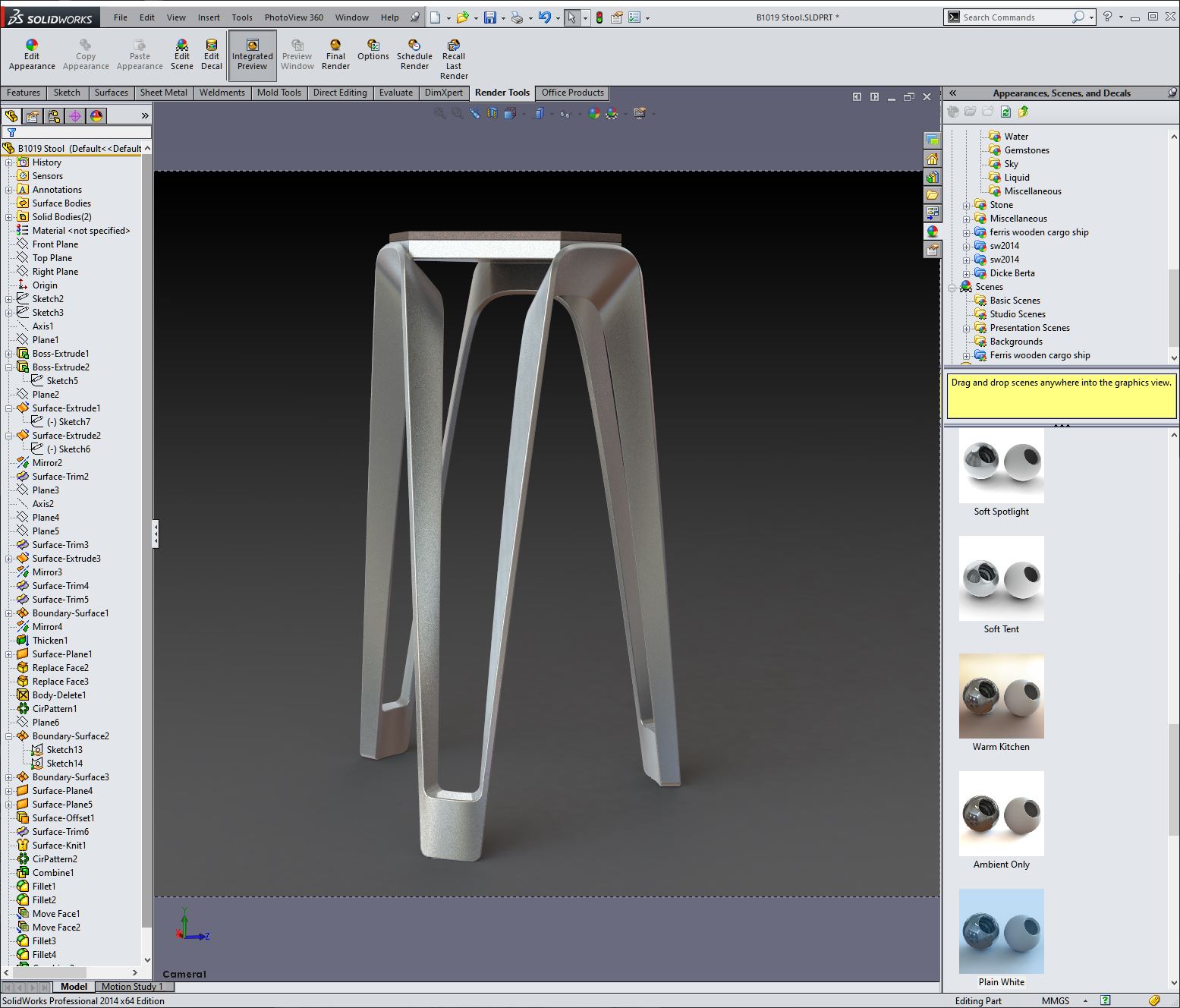Expand the History tree node
The width and height of the screenshot is (1180, 1008).
[9, 162]
